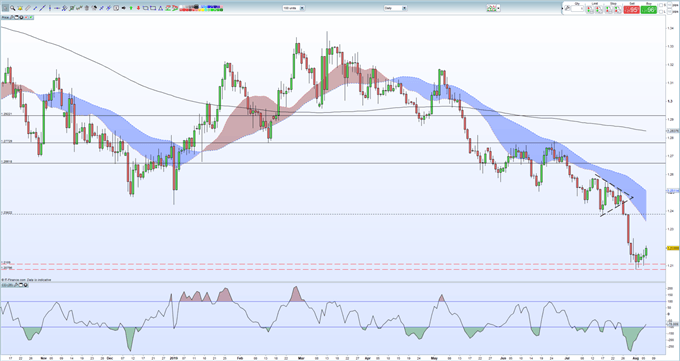This screenshot has height=361, width=680.
Task: Click green add button in Price panel
Action: [x=31, y=17]
